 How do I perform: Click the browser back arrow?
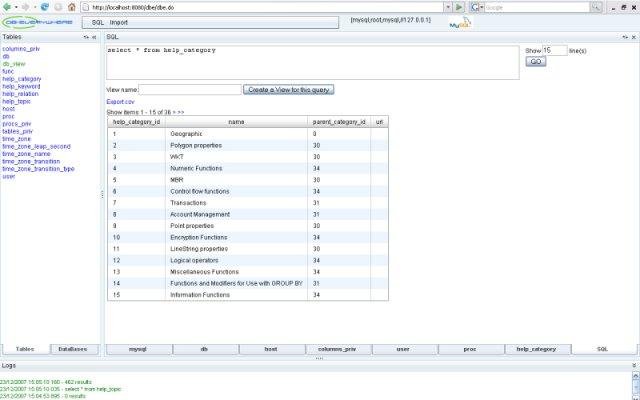coord(8,6)
